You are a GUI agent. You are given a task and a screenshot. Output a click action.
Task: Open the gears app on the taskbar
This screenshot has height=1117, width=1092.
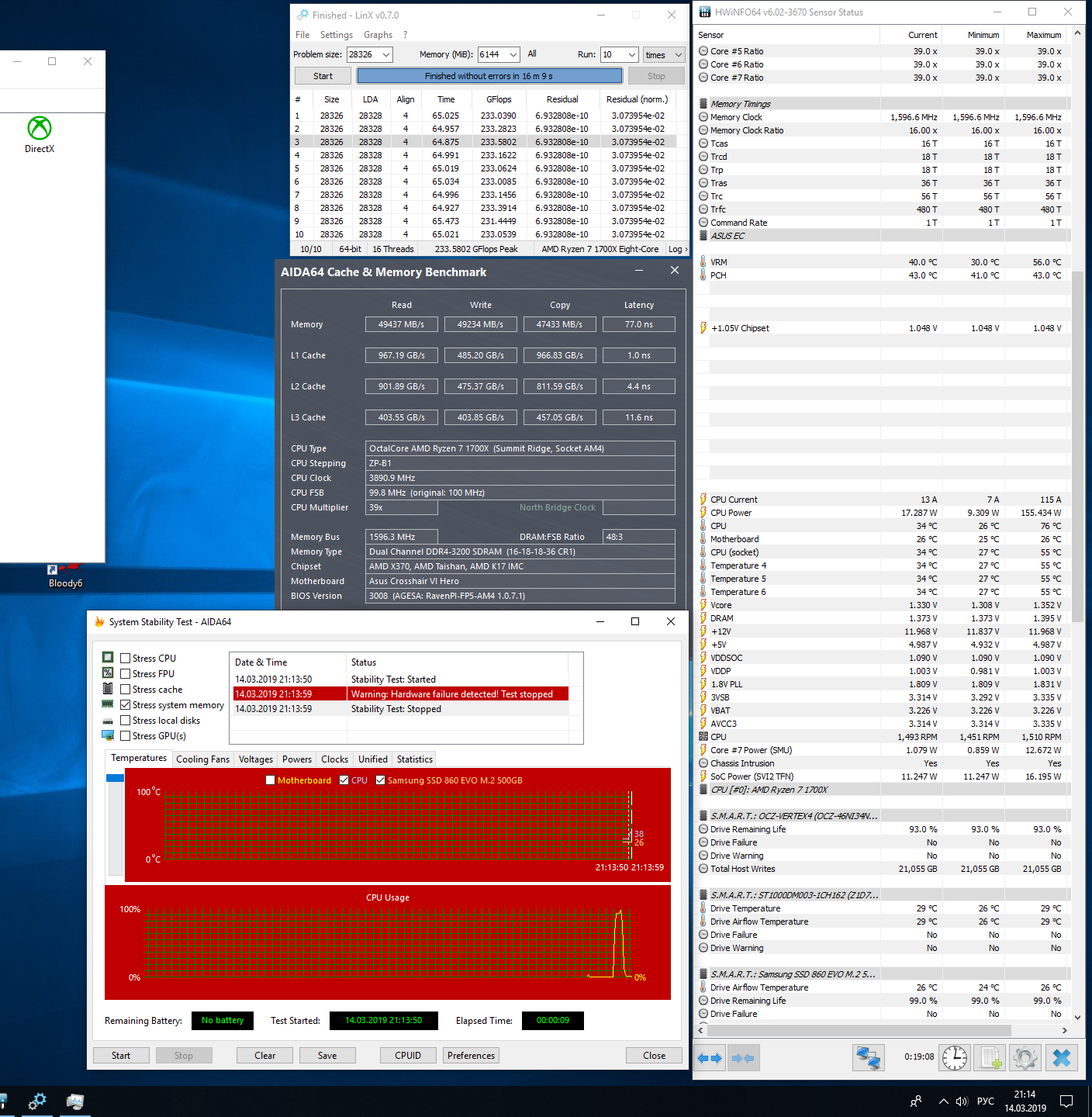(36, 1101)
